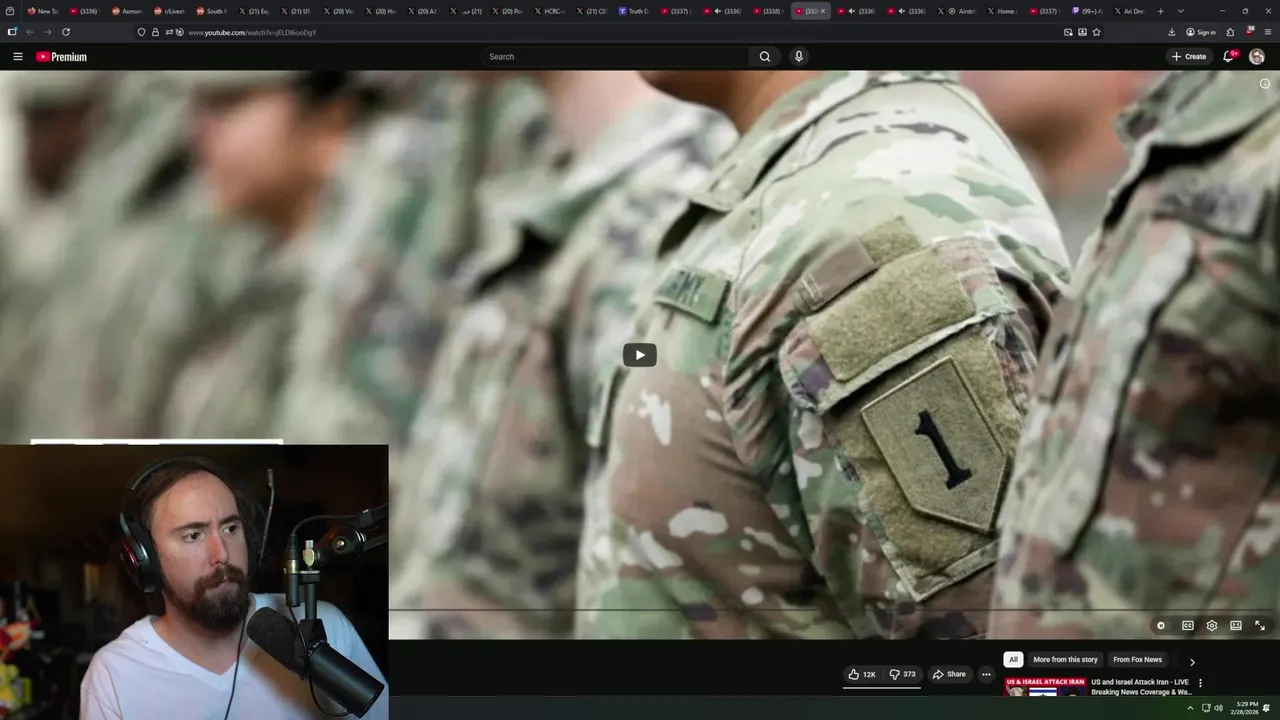
Task: Select More from this story chip
Action: [1065, 660]
